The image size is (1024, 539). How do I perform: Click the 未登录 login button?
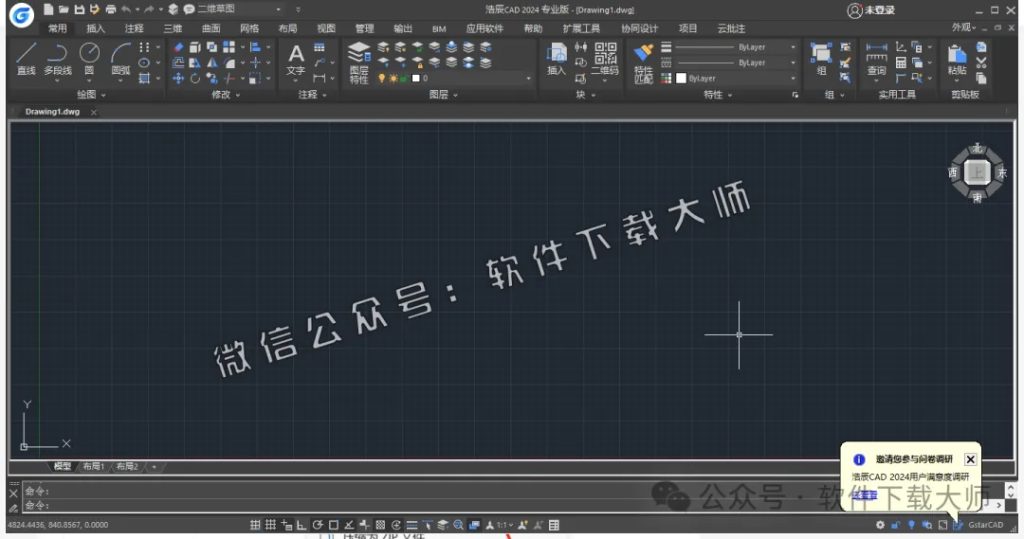tap(871, 10)
